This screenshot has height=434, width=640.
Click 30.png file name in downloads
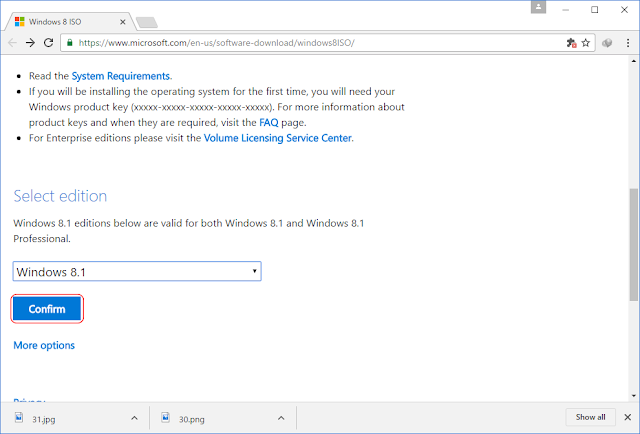192,419
